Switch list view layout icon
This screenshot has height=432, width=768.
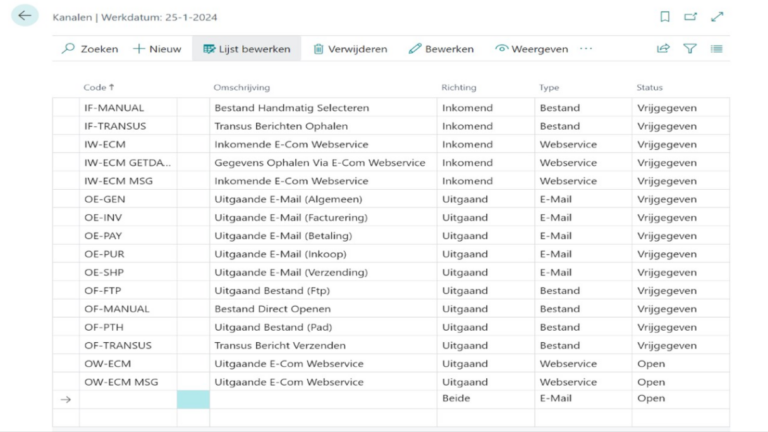[717, 48]
